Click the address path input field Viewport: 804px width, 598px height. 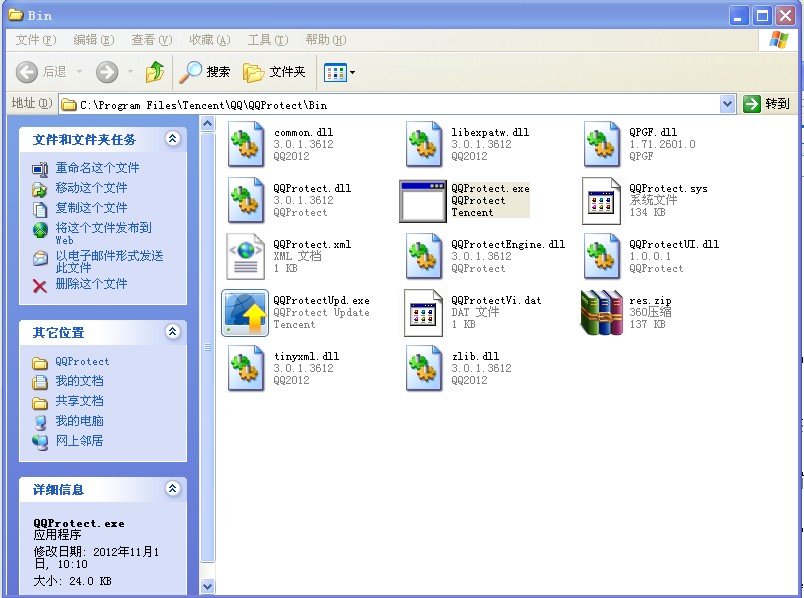(390, 105)
